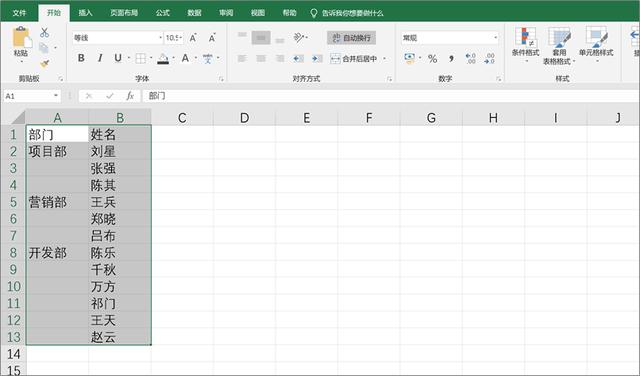Toggle middle vertical alignment
Viewport: 640px width, 376px height.
click(261, 38)
